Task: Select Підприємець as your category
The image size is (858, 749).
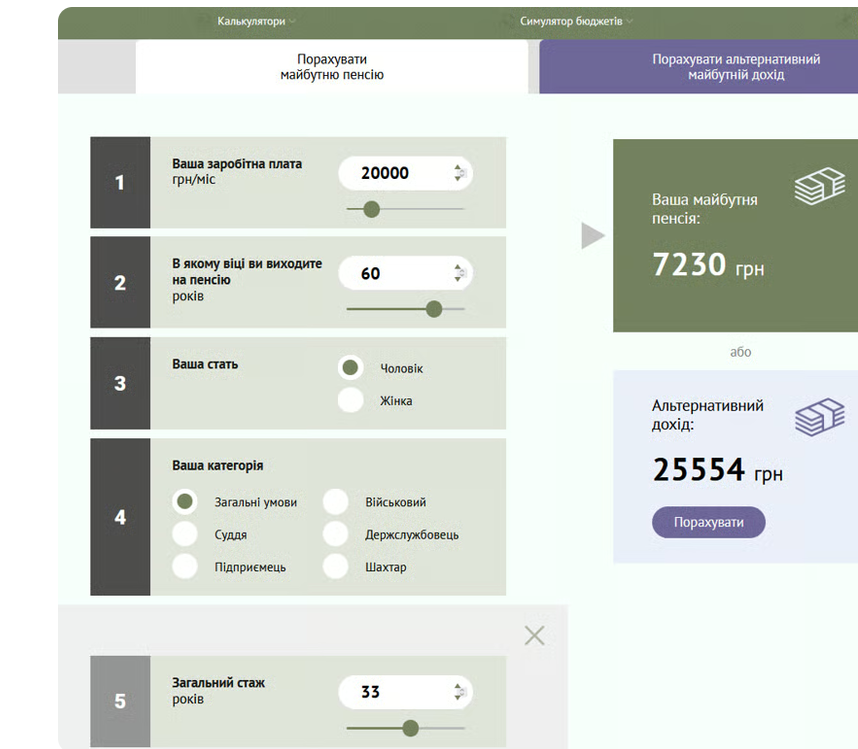Action: tap(185, 566)
